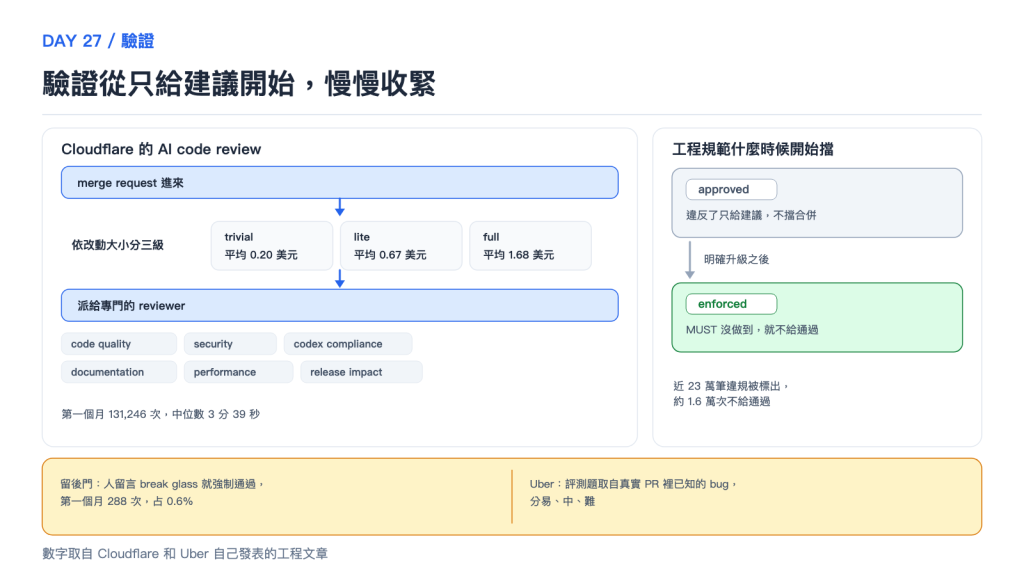Click the '第一個月 131,246 次' statistic text
Image resolution: width=1024 pixels, height=576 pixels.
111,414
